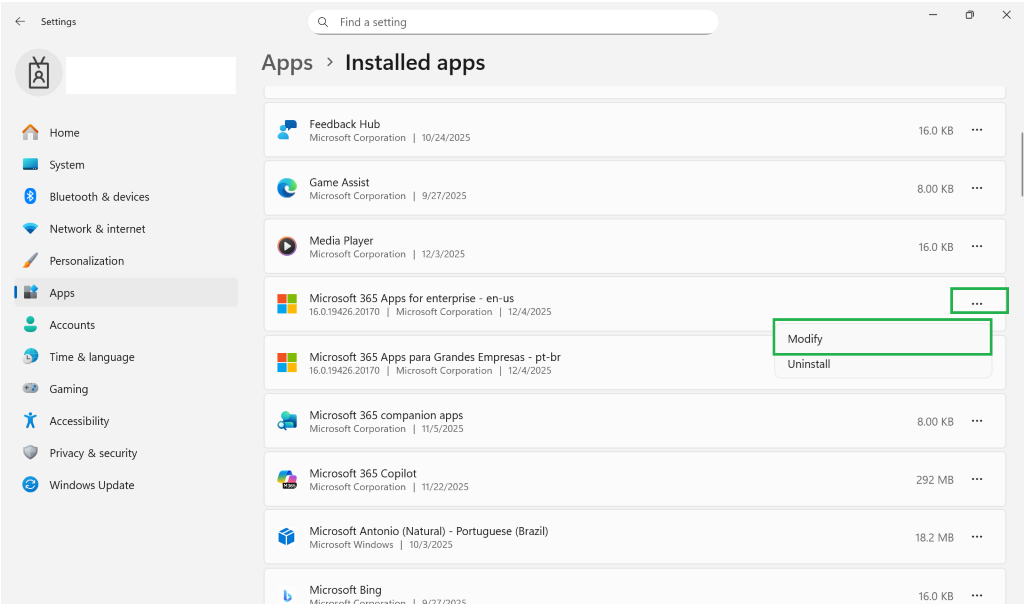Screen dimensions: 1024x604
Task: Click the Personalization paintbrush icon
Action: point(30,261)
